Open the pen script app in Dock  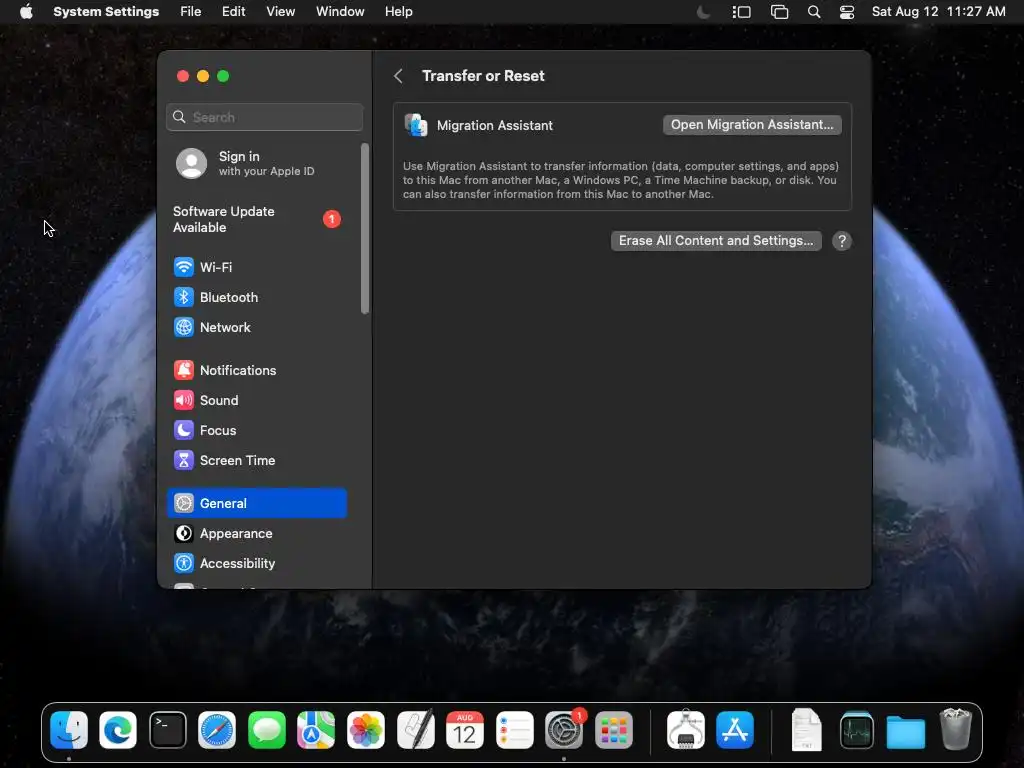(x=415, y=729)
